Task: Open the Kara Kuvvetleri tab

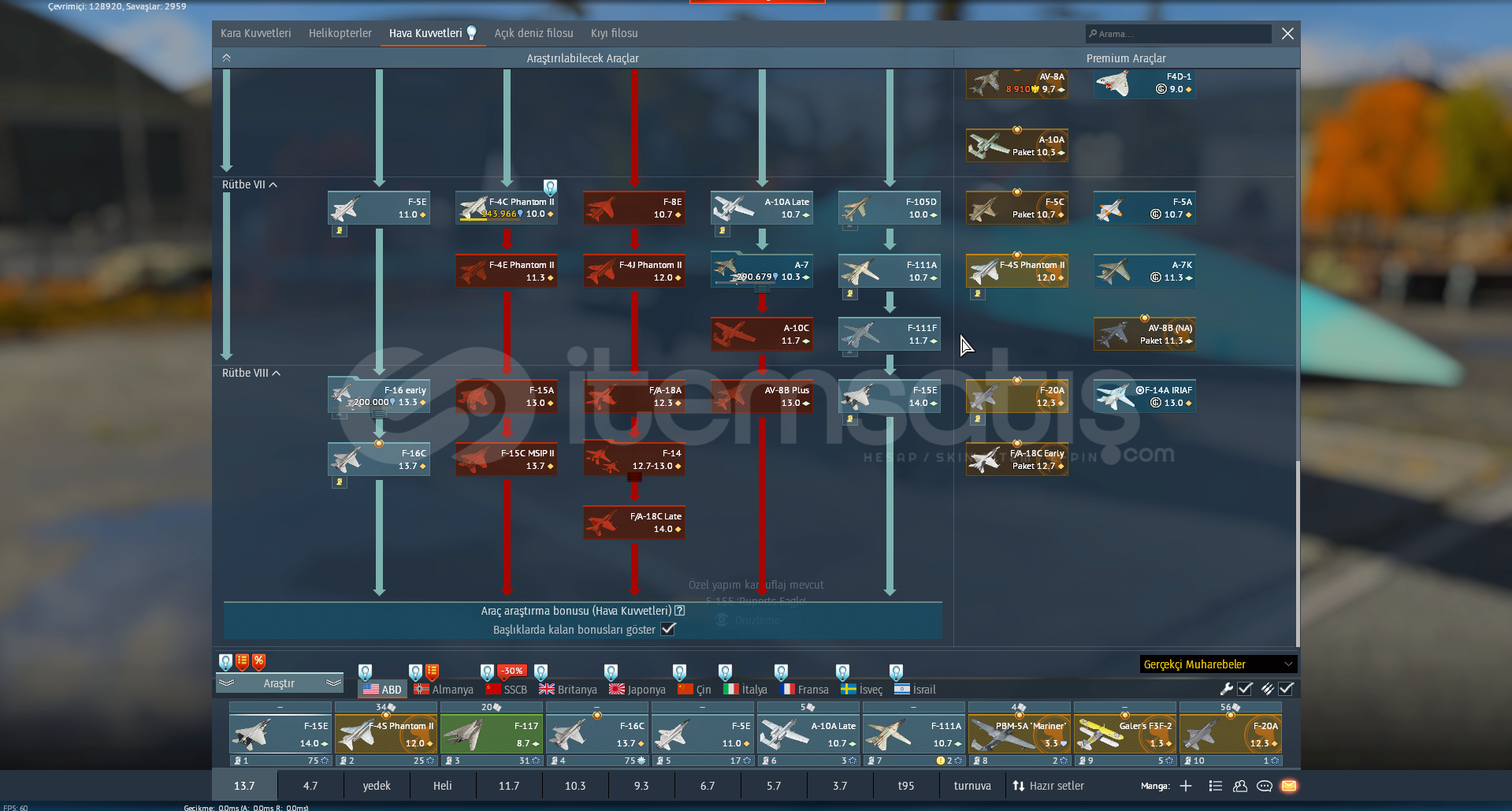Action: point(255,33)
